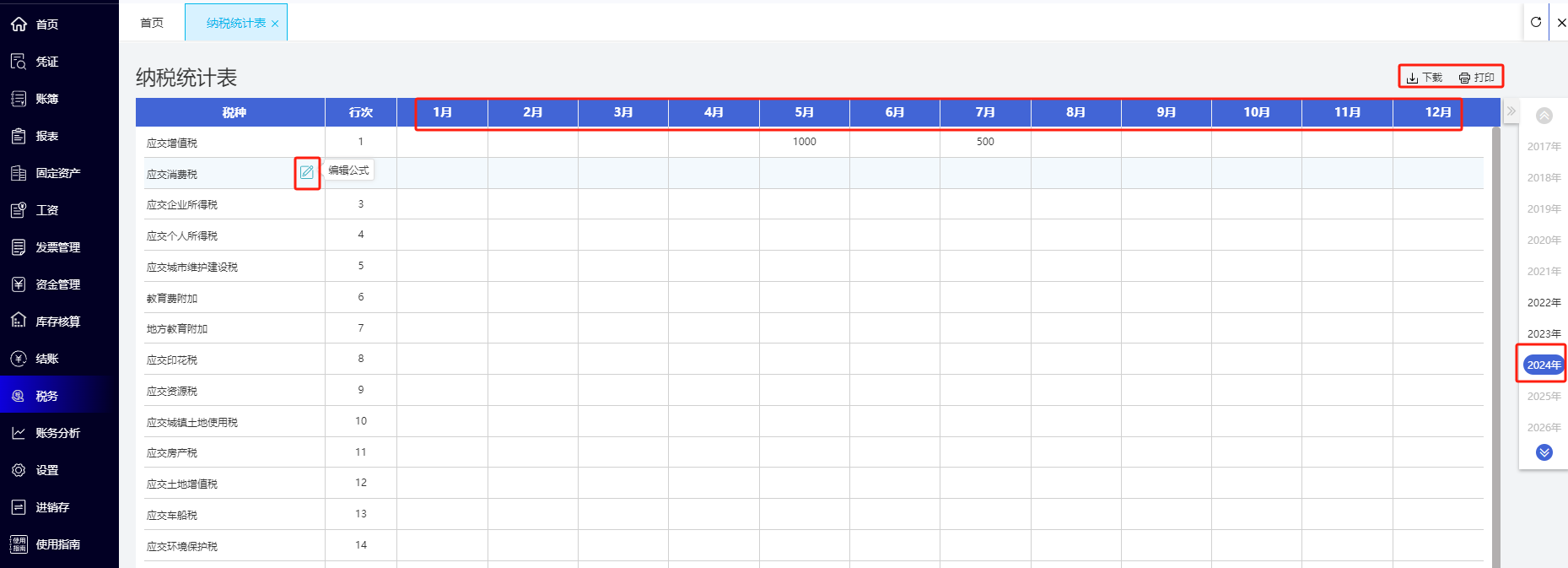This screenshot has width=1568, height=568.
Task: Open the 库存核算 inventory accounting icon
Action: pos(19,321)
